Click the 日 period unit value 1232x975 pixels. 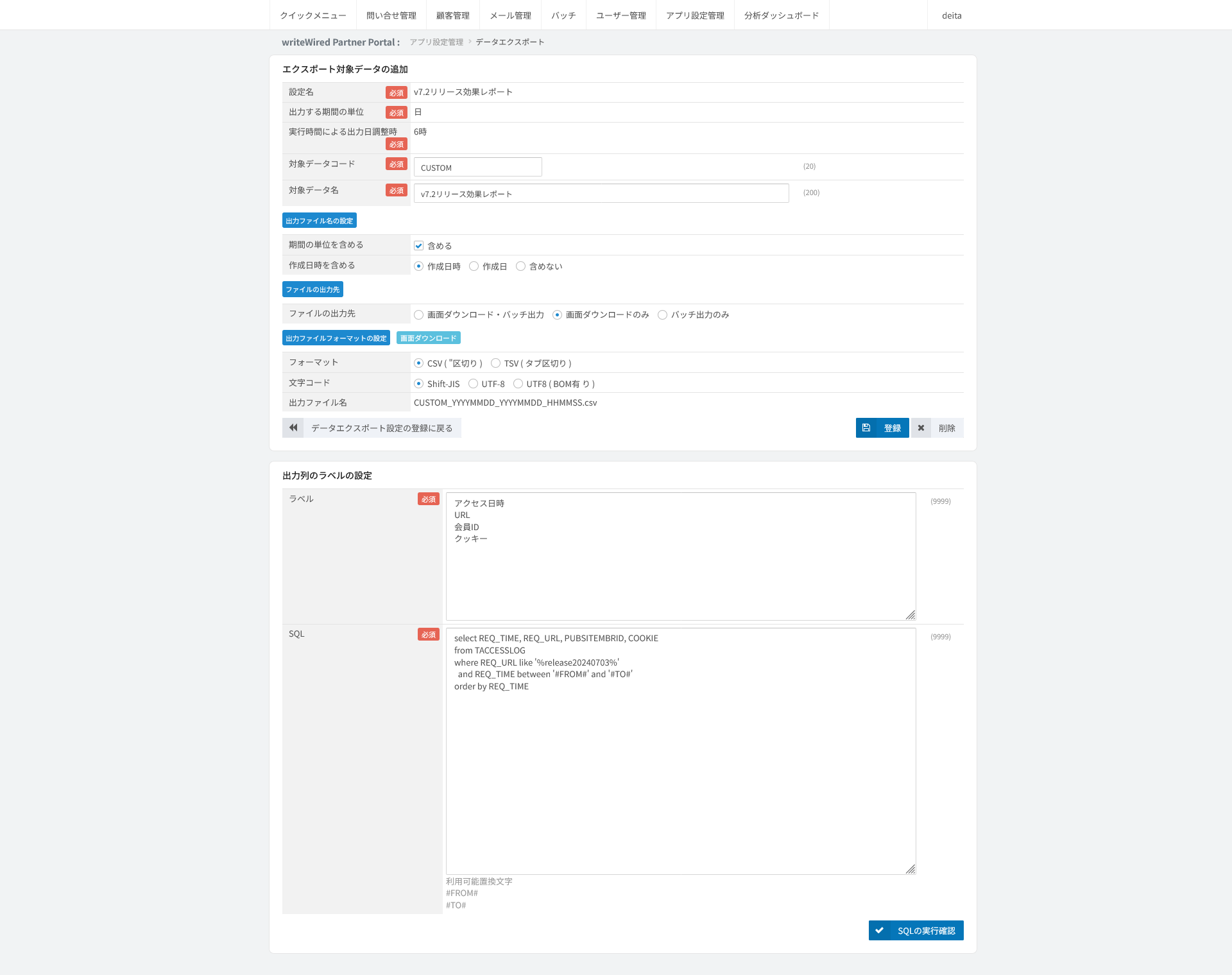[x=418, y=112]
